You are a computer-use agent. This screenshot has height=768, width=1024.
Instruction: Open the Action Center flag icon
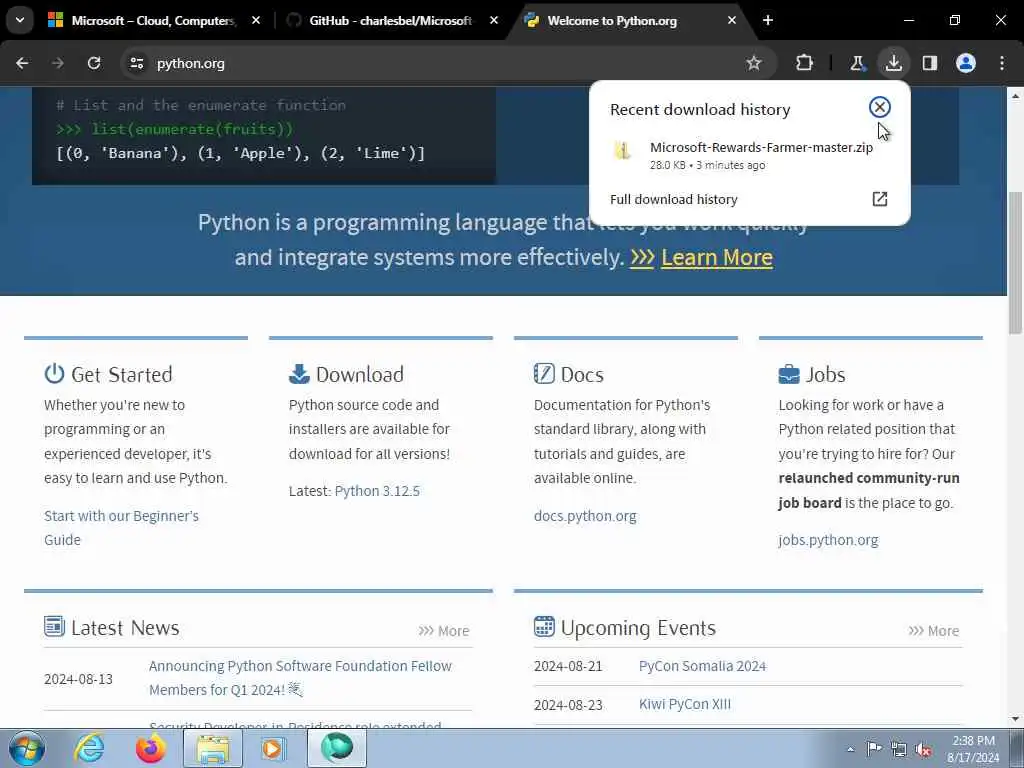[x=874, y=749]
